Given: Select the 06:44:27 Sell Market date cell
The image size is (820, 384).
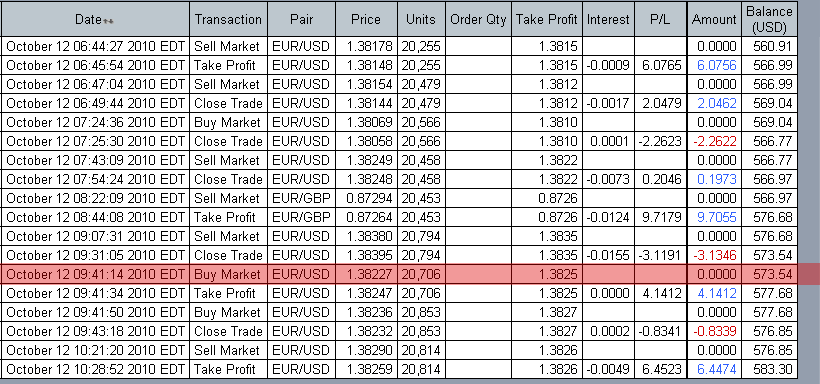Looking at the screenshot, I should point(96,47).
